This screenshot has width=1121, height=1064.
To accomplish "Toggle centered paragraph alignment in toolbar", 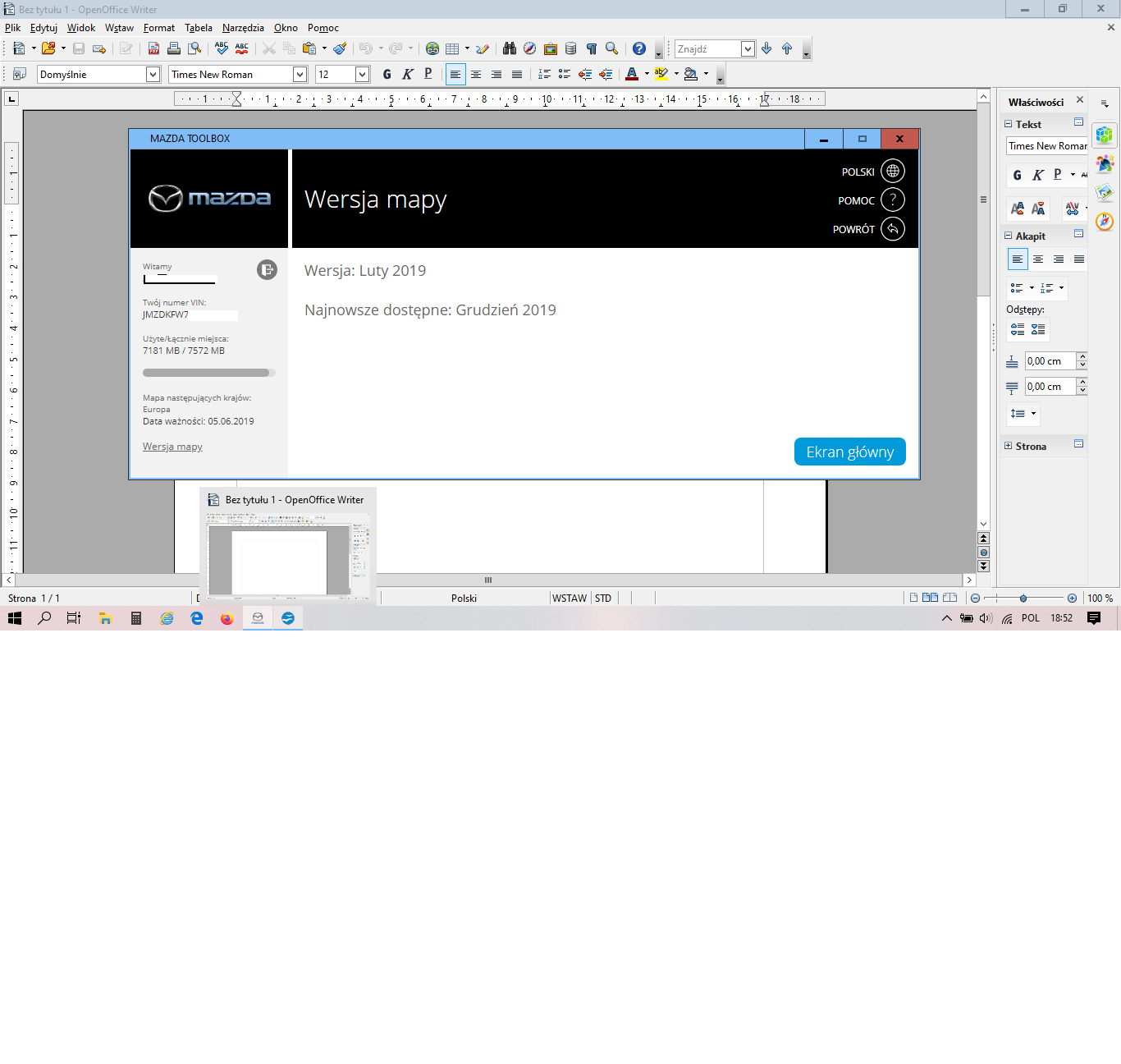I will 476,74.
